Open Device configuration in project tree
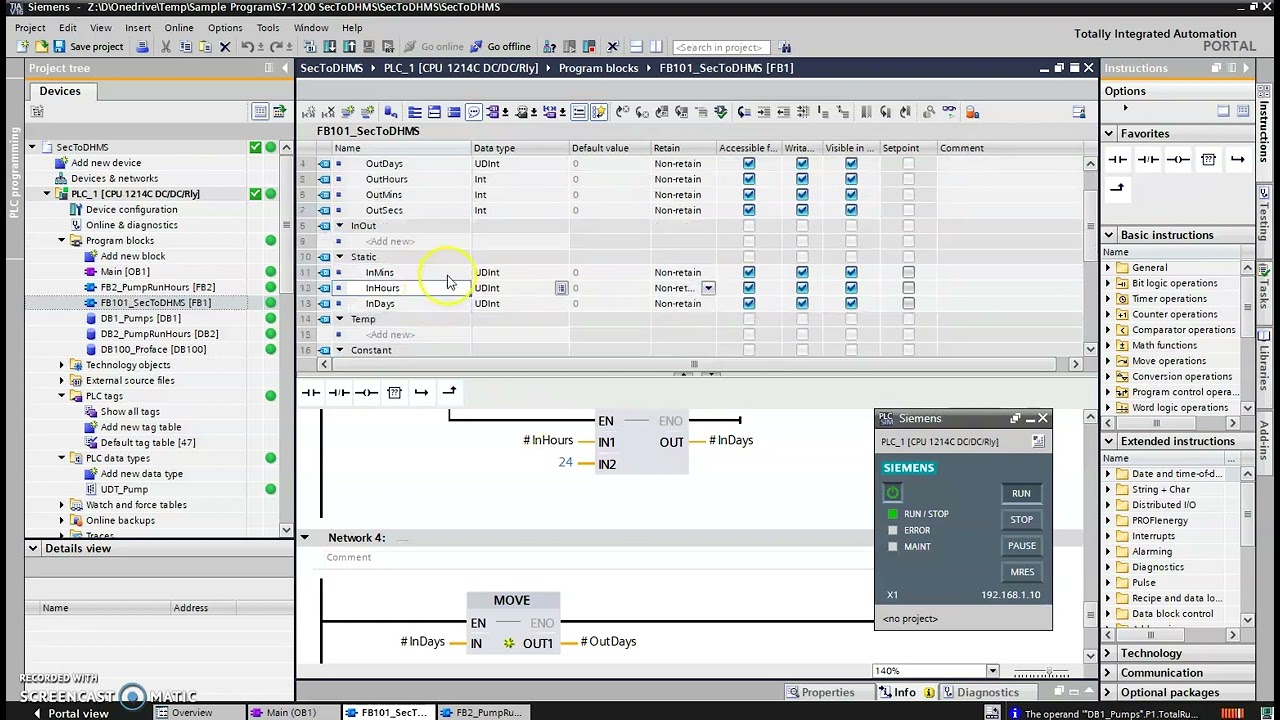Viewport: 1280px width, 720px height. pyautogui.click(x=131, y=210)
